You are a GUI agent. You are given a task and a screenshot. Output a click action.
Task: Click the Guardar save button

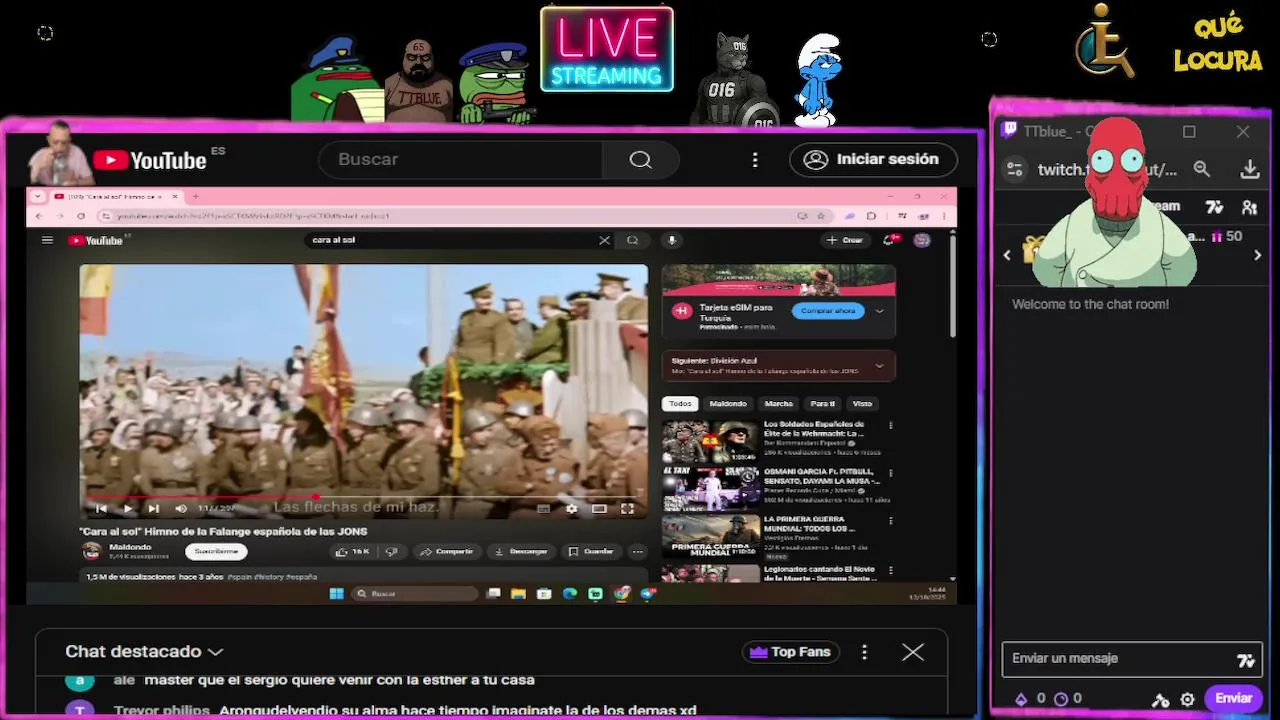pyautogui.click(x=591, y=551)
